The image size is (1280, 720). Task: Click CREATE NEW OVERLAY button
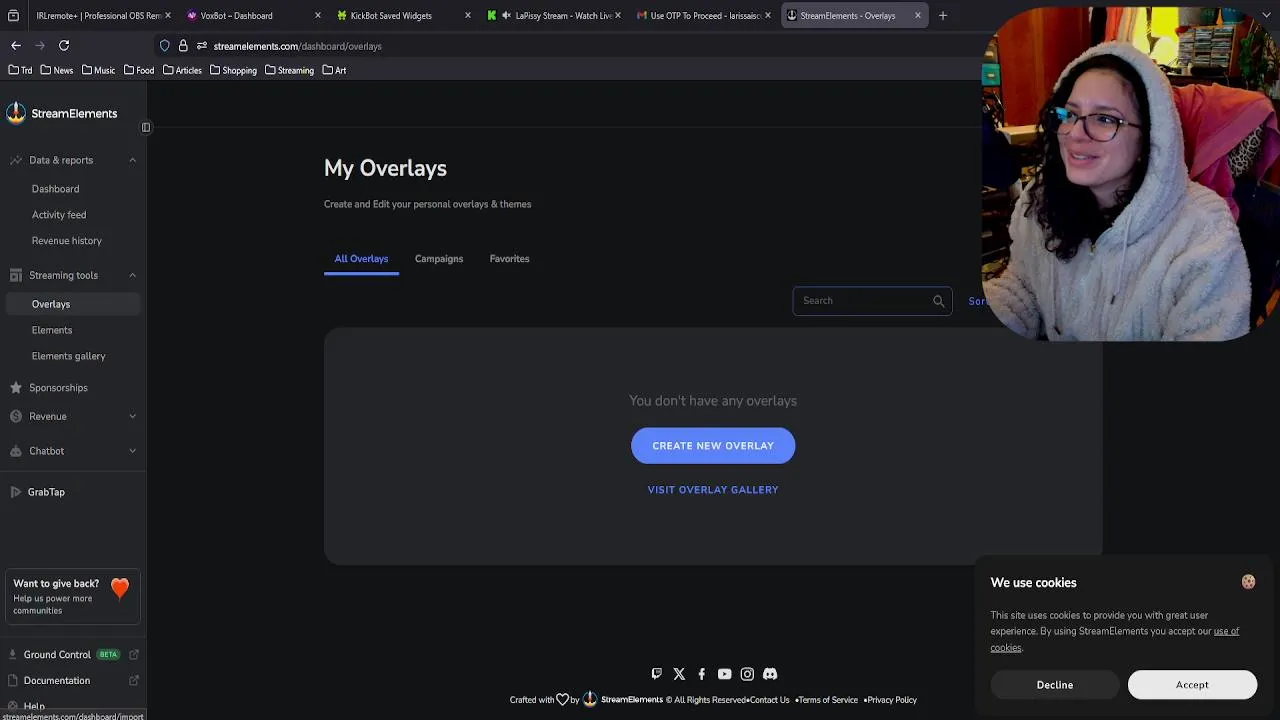click(713, 446)
